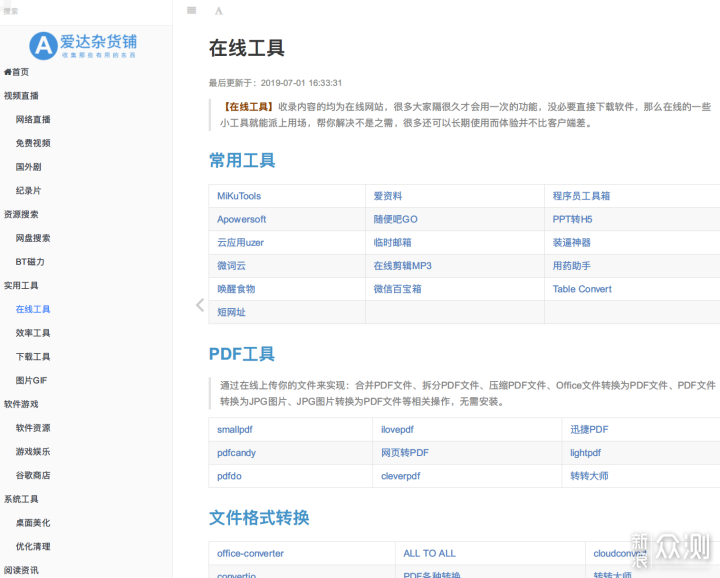This screenshot has width=720, height=578.
Task: Open the BT磁力 sidebar page
Action: pyautogui.click(x=30, y=262)
